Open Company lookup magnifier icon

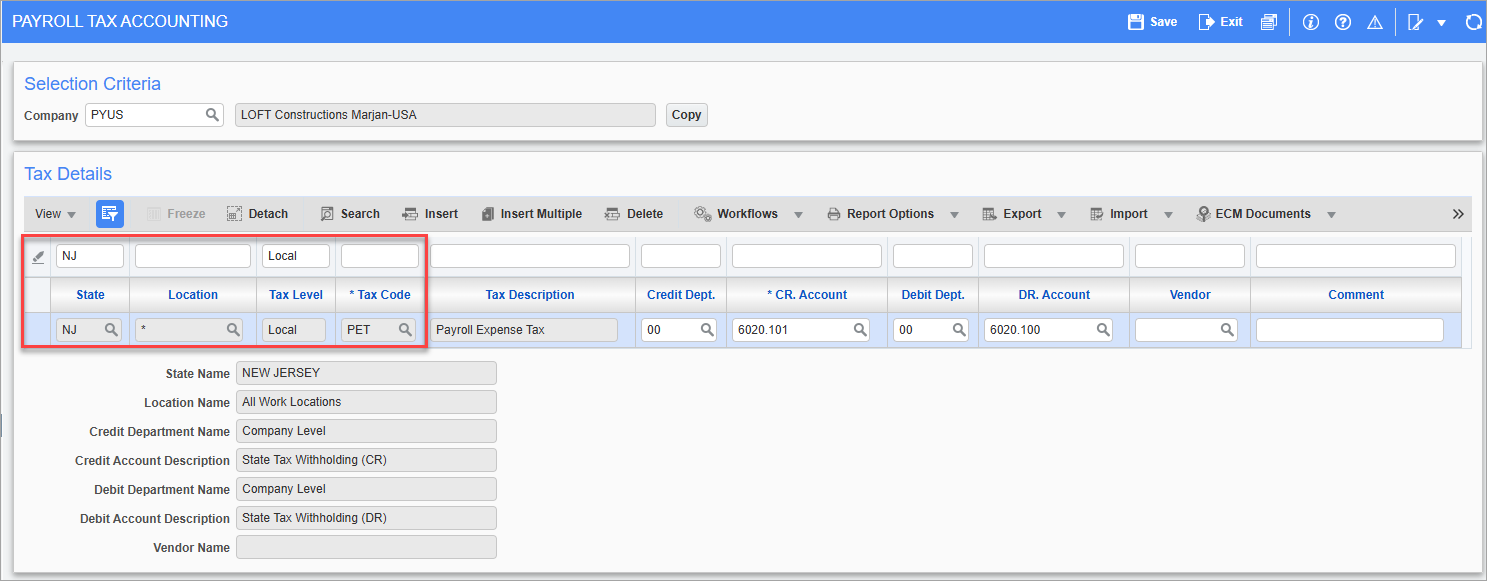(x=212, y=115)
